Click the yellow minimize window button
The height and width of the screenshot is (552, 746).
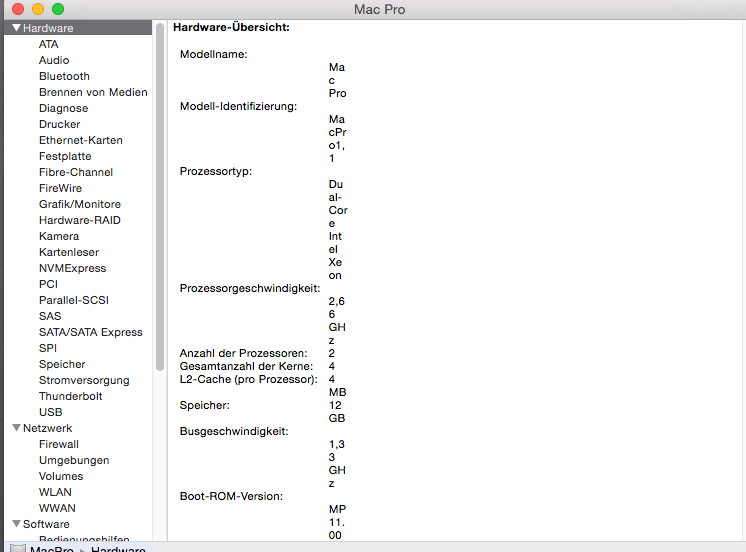tap(38, 9)
